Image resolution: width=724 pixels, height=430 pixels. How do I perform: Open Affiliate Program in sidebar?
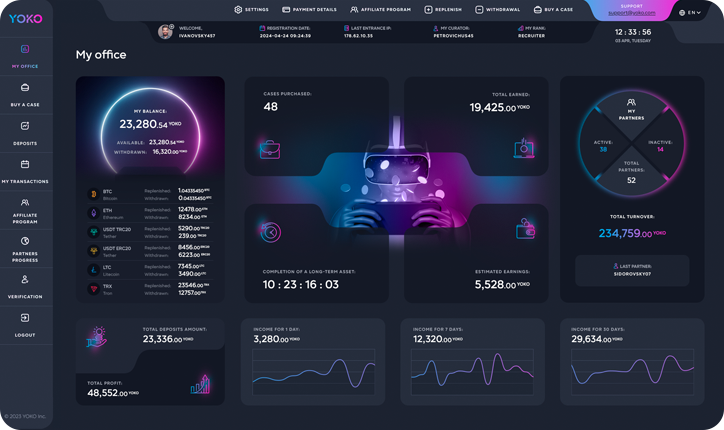[x=25, y=209]
